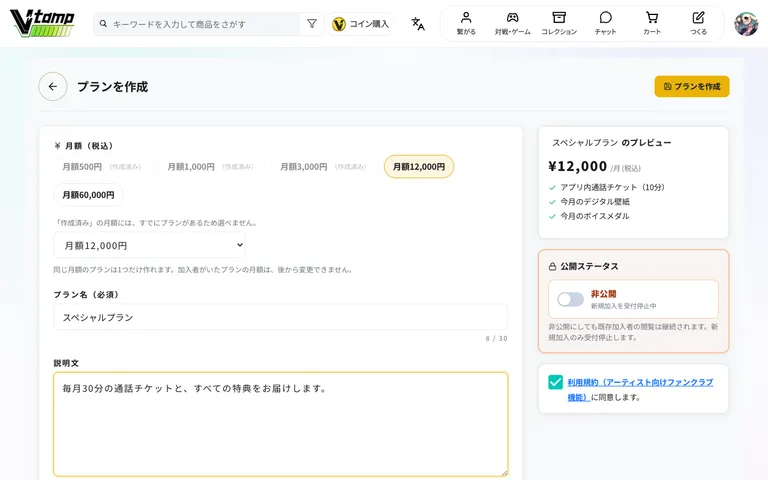The width and height of the screenshot is (768, 480).
Task: Click the ¥12,000 preview price
Action: tap(577, 167)
